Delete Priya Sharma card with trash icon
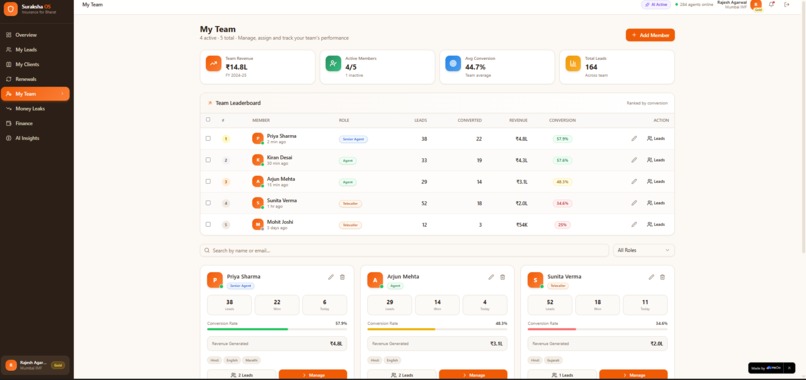The image size is (806, 380). click(x=342, y=277)
